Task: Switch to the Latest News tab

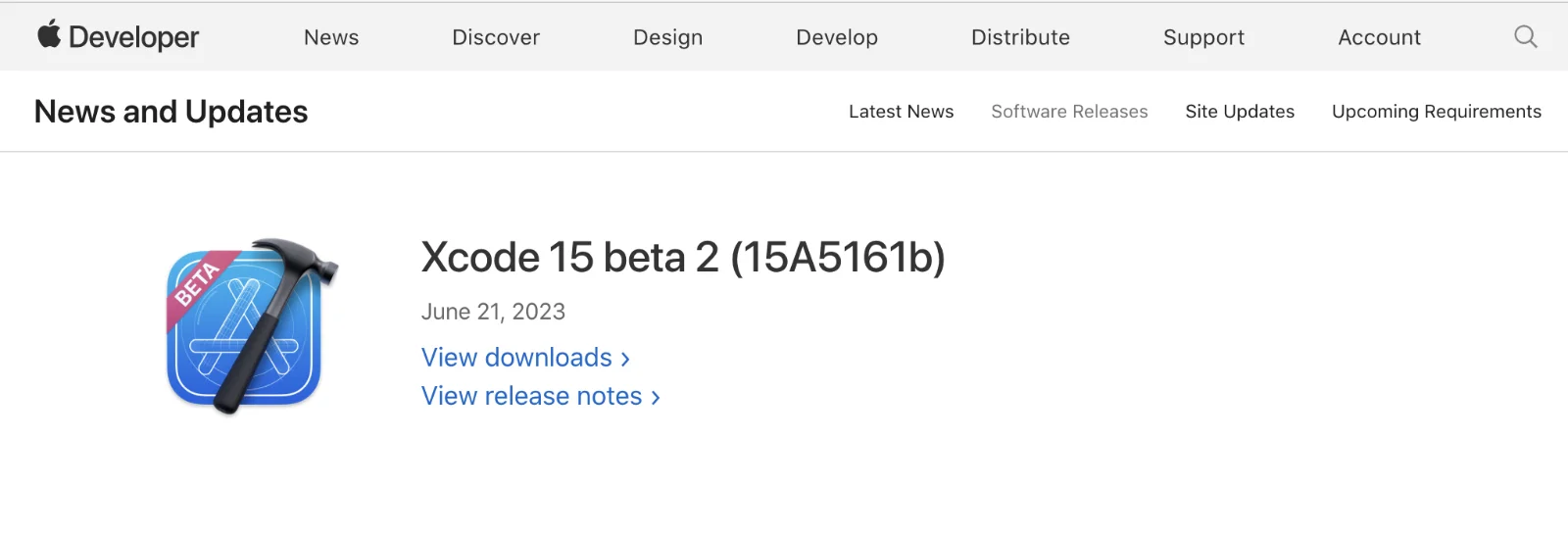Action: (x=901, y=112)
